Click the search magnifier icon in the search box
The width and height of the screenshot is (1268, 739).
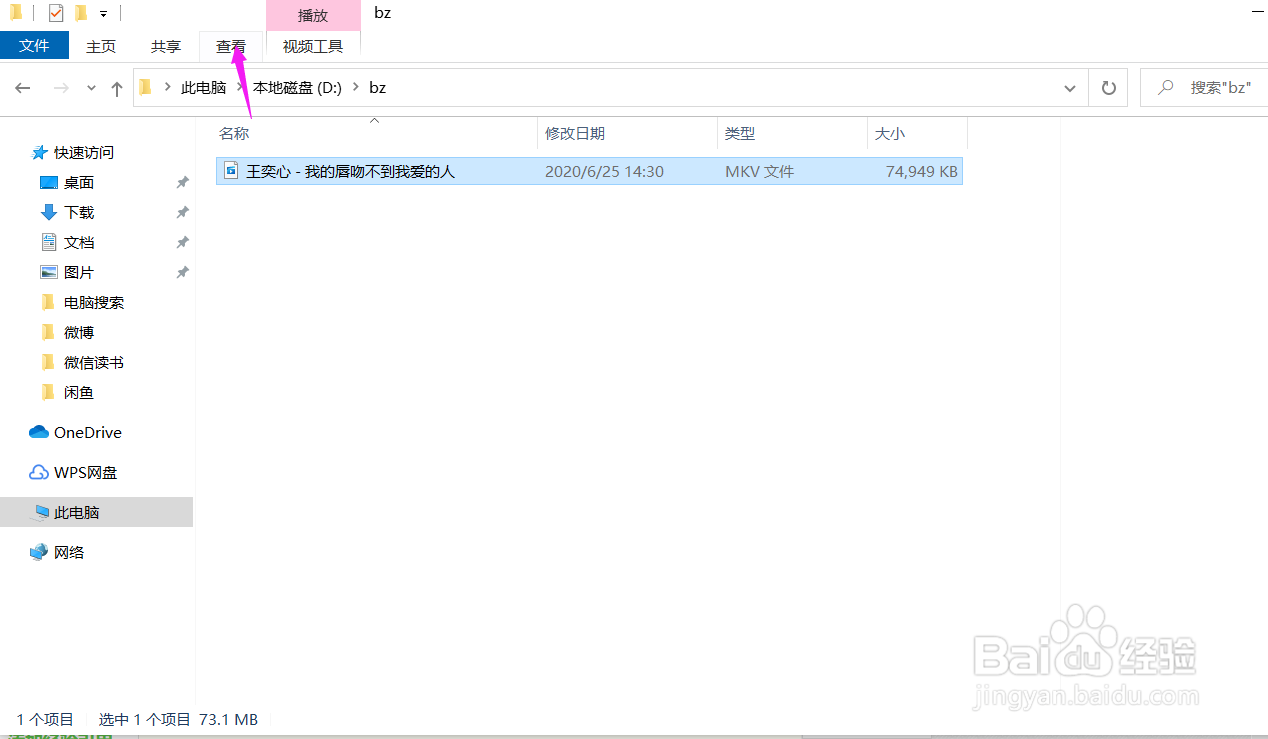click(1164, 87)
